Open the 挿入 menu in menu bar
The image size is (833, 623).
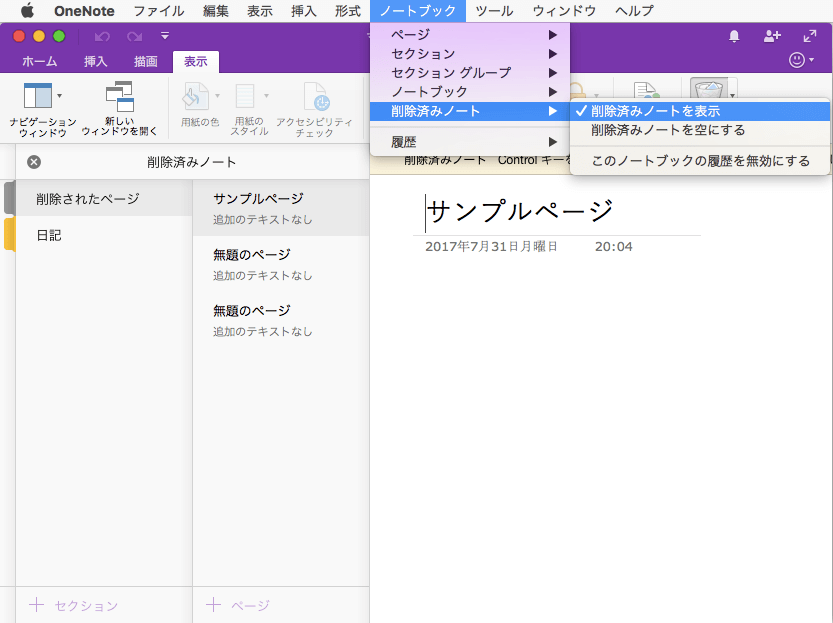click(304, 11)
